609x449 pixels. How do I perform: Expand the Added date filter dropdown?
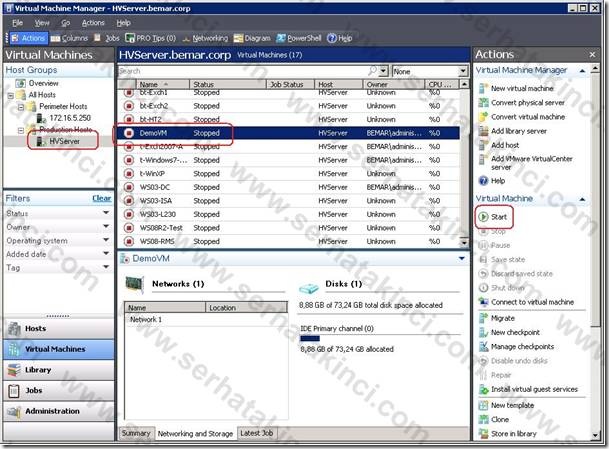tap(106, 254)
